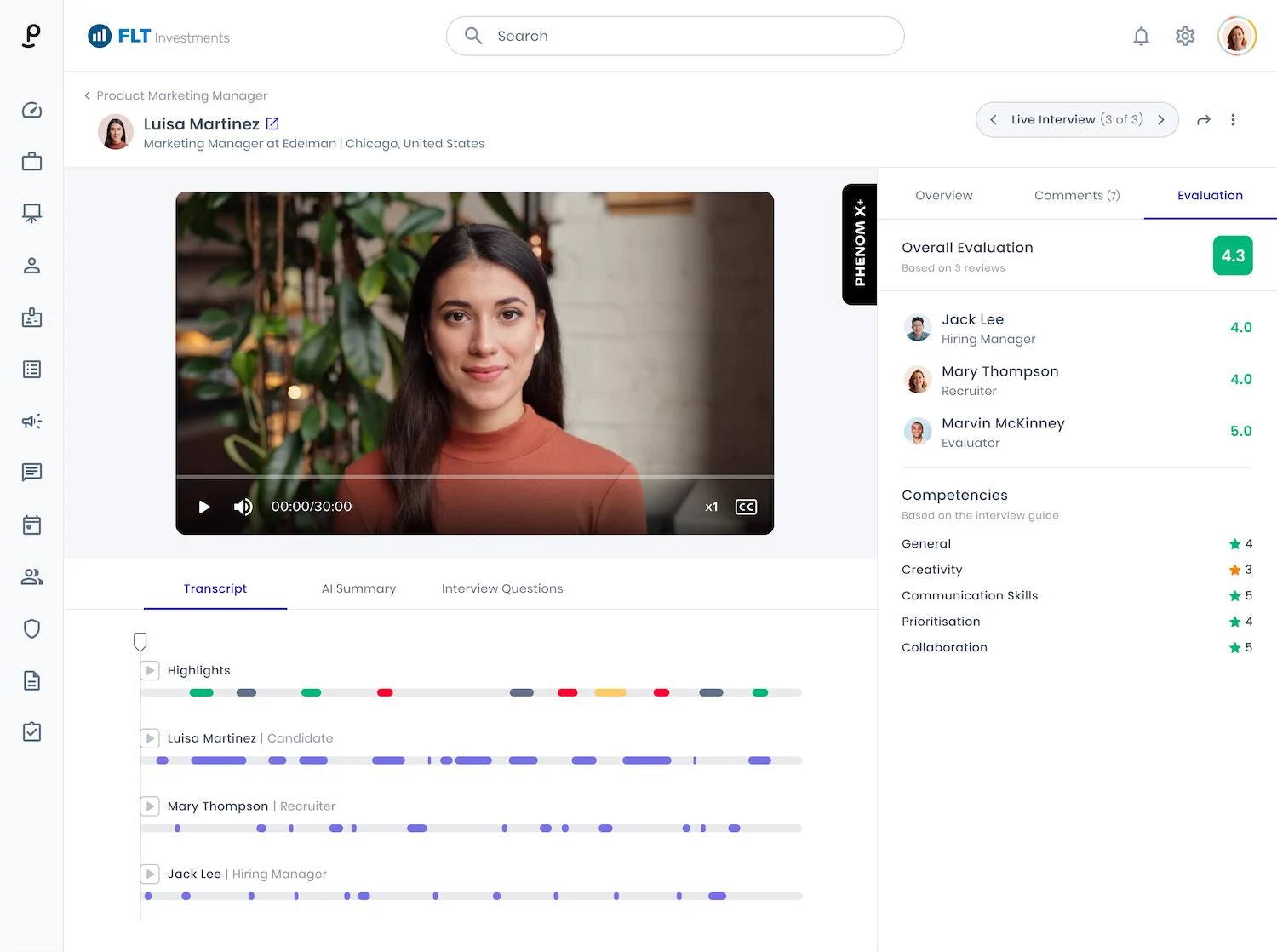Click the Collaboration competency row
This screenshot has height=952, width=1277.
click(1077, 647)
